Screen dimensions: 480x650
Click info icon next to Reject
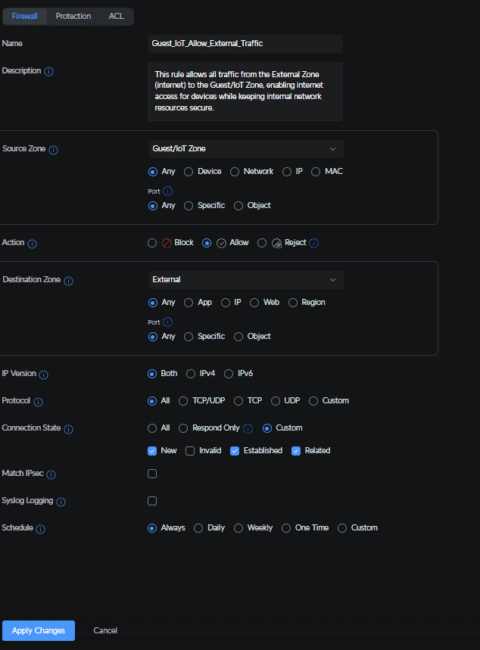pyautogui.click(x=314, y=243)
